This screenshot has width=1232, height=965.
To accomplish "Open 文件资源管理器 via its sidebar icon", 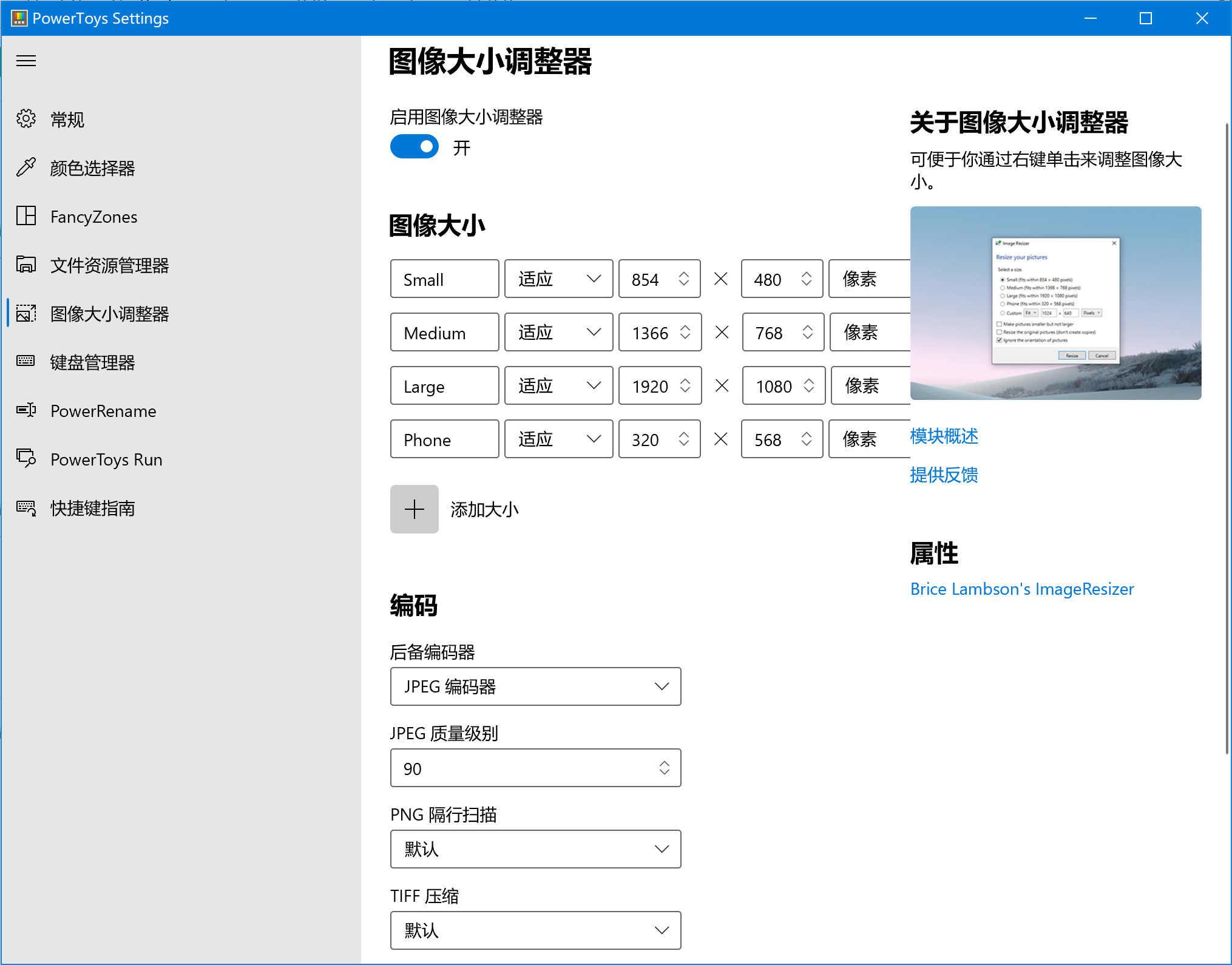I will coord(26,265).
